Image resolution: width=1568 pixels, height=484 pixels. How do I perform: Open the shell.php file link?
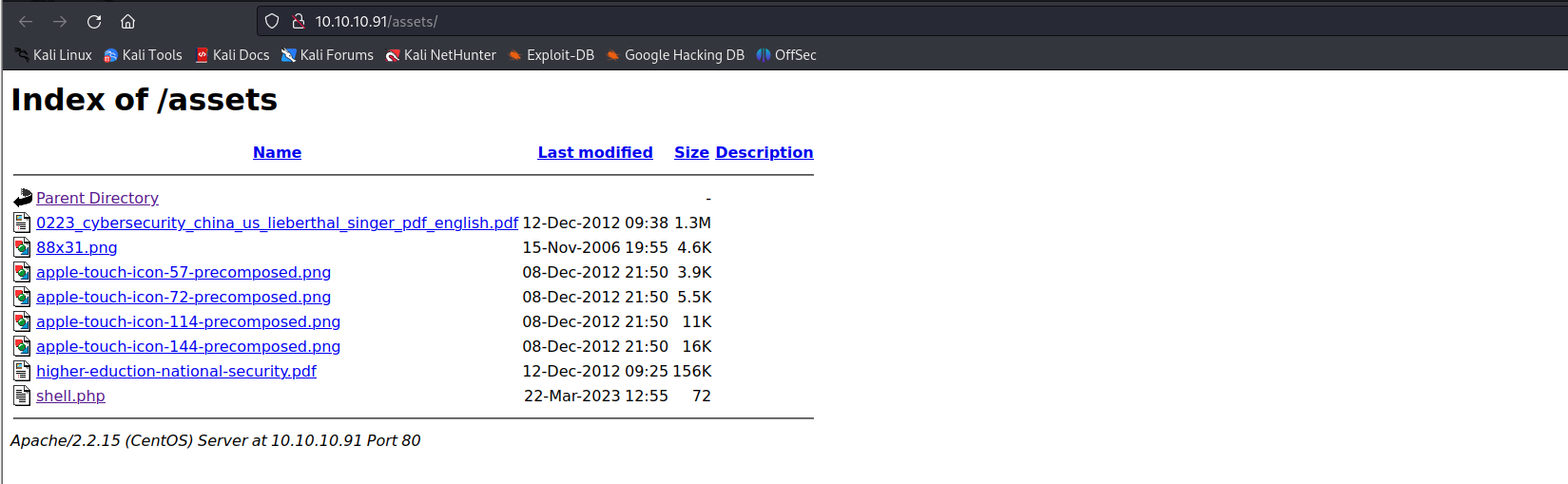click(70, 396)
